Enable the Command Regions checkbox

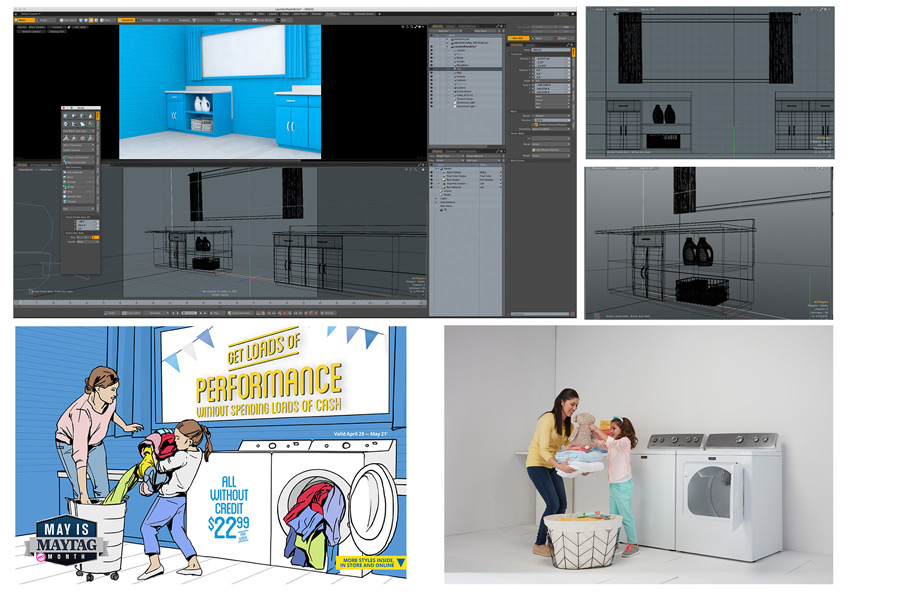(x=536, y=124)
